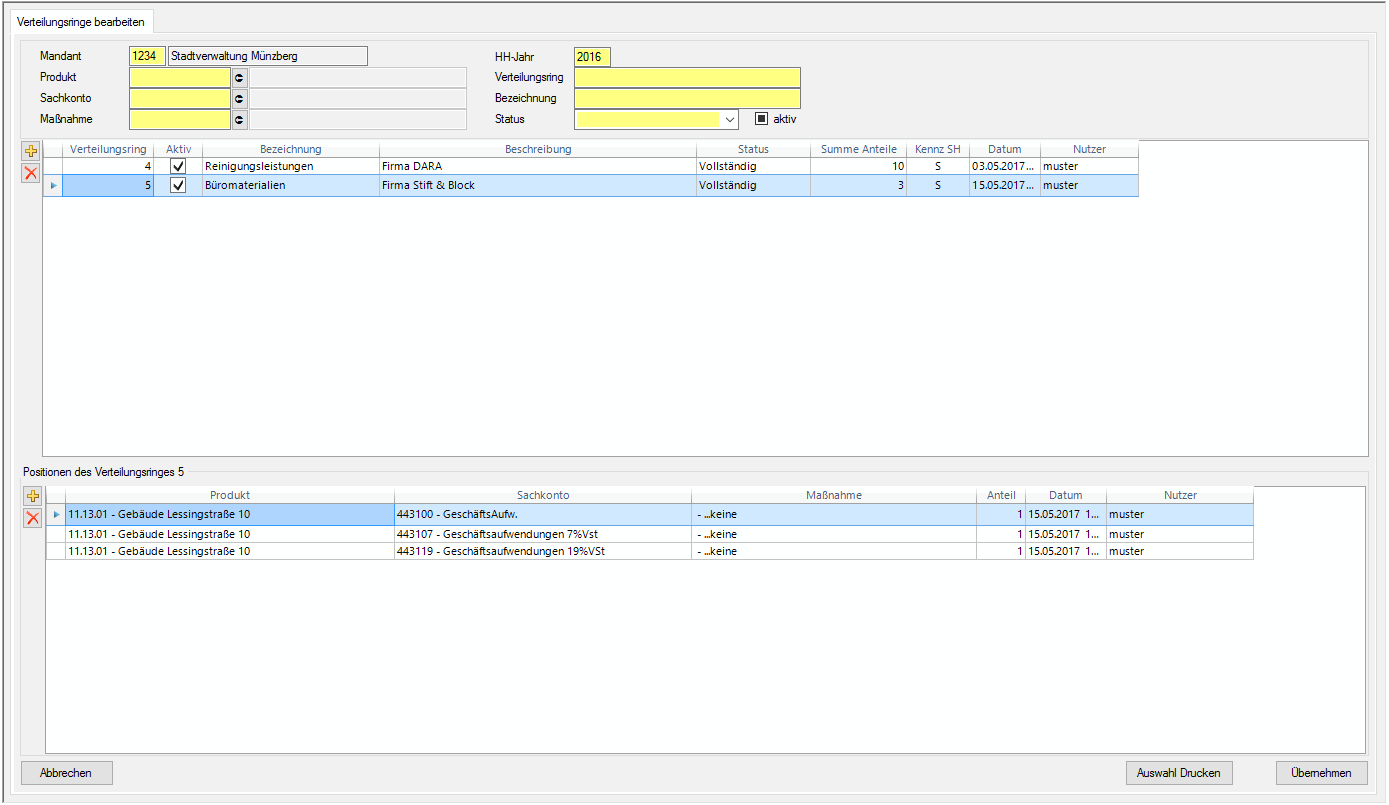Viewport: 1389px width, 805px height.
Task: Click the Auswahl Drucken button
Action: [1179, 773]
